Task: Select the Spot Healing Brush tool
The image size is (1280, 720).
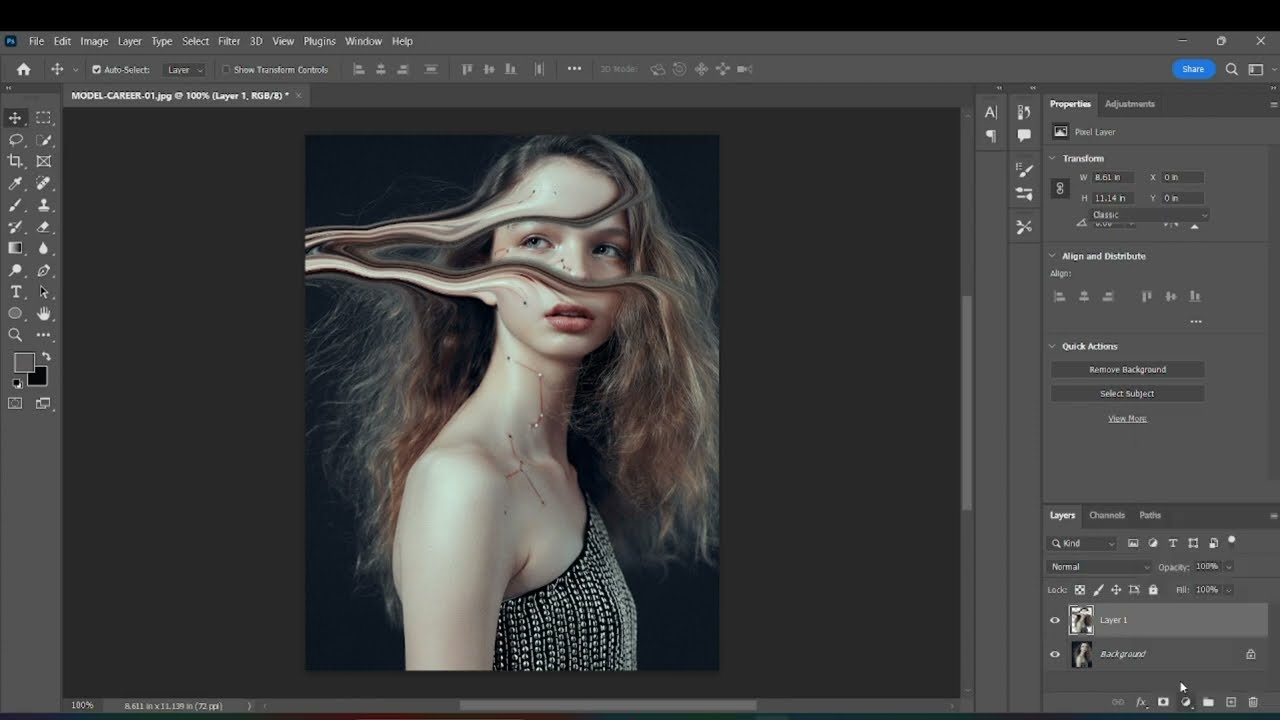Action: (x=44, y=183)
